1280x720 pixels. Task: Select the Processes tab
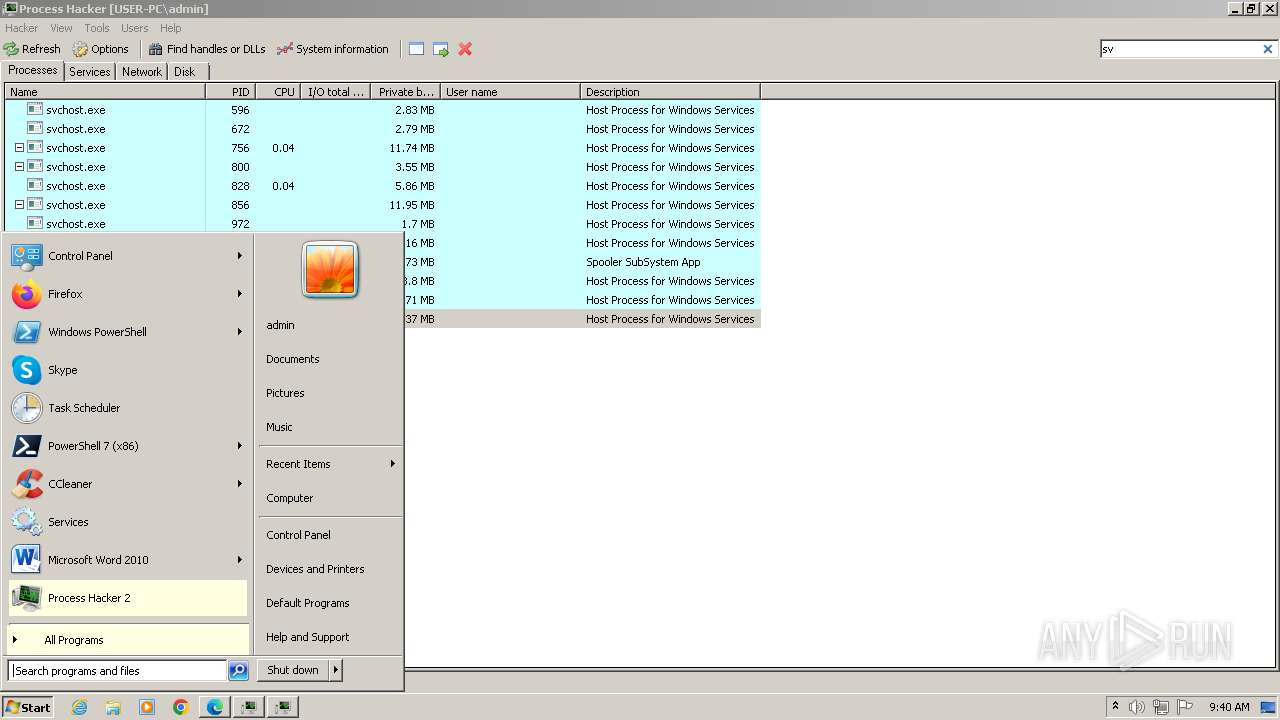click(33, 71)
